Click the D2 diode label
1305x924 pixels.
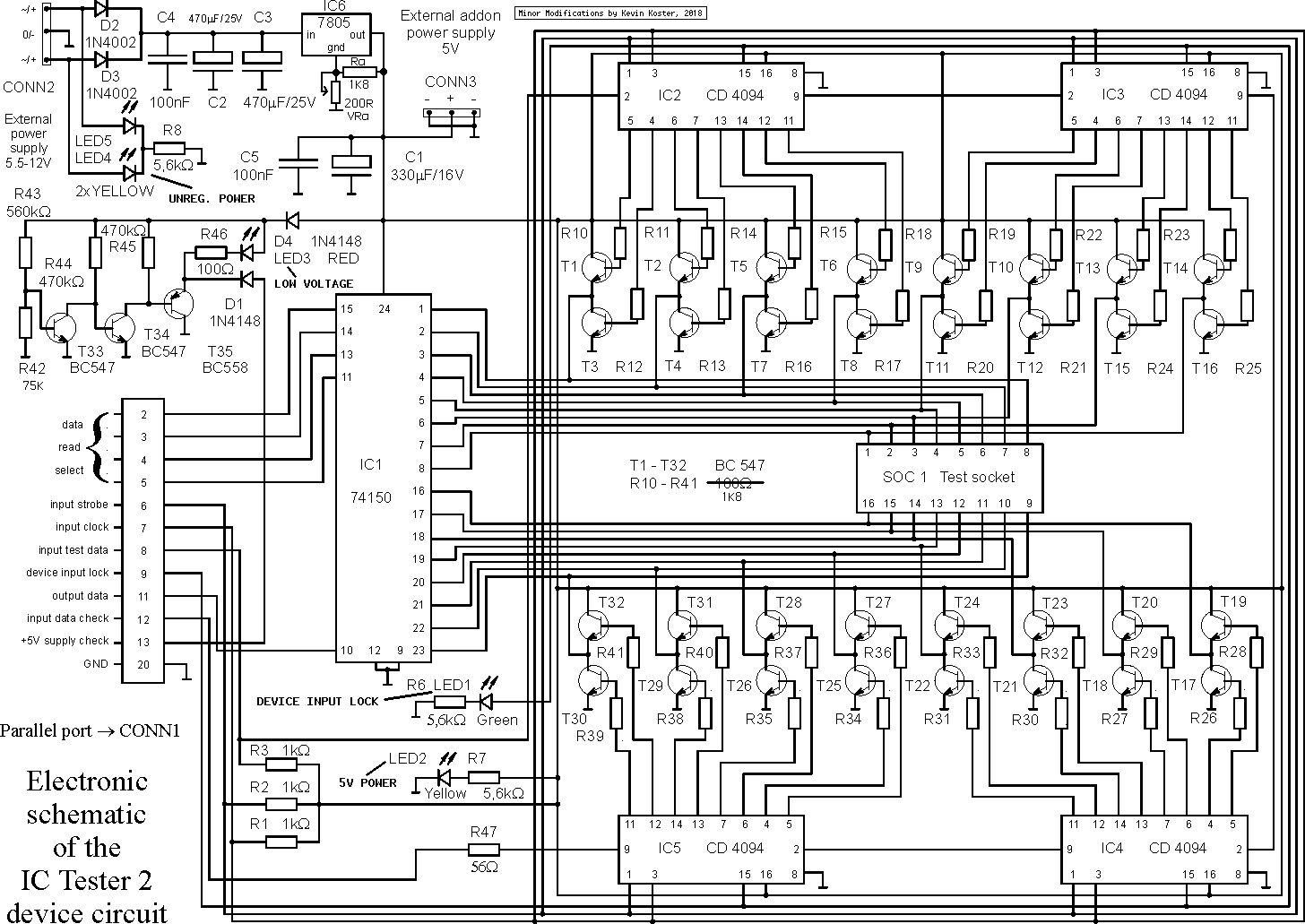(x=109, y=25)
